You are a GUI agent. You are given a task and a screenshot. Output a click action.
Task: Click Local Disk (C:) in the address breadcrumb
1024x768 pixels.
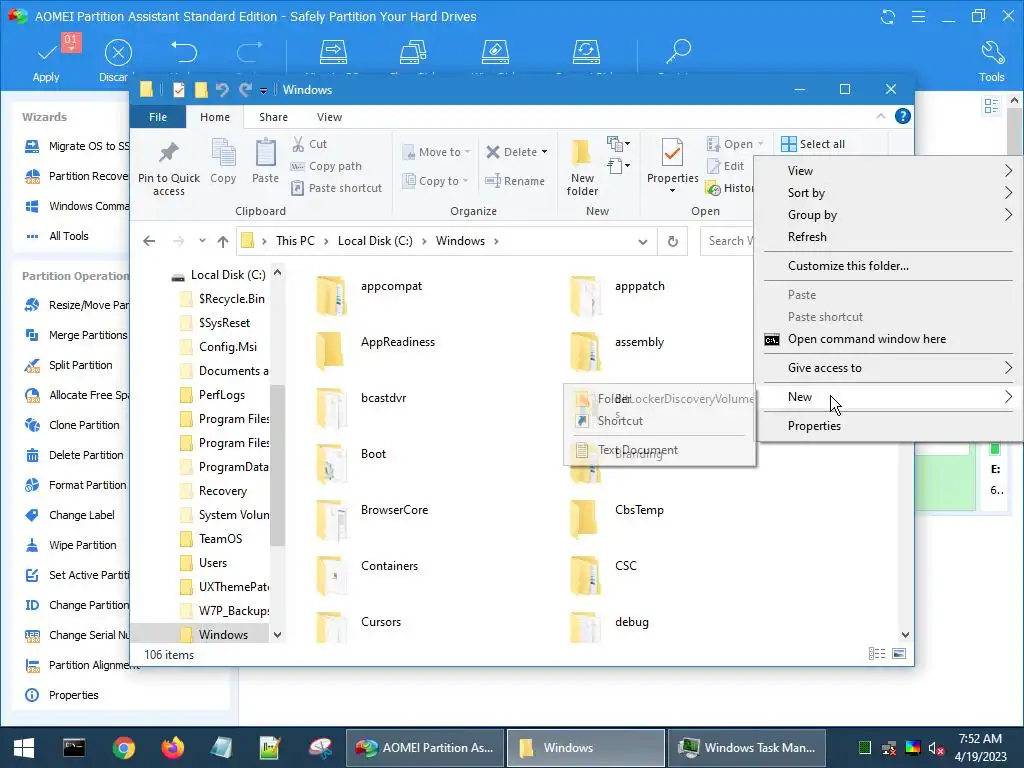[375, 241]
